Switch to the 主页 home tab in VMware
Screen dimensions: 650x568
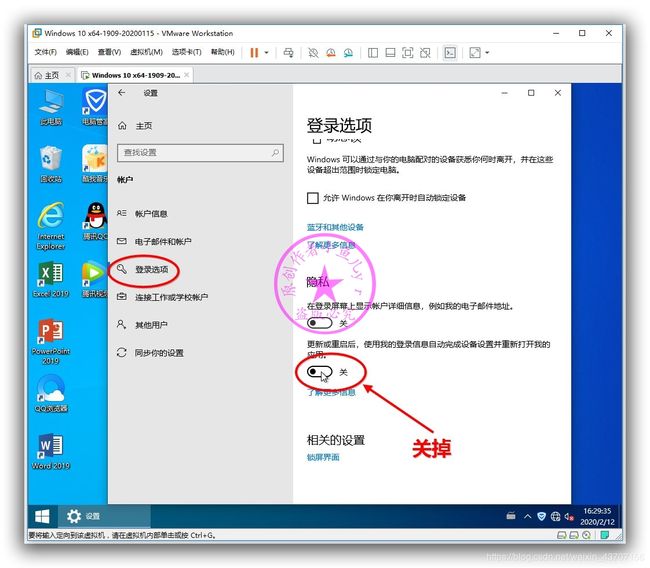(x=51, y=75)
